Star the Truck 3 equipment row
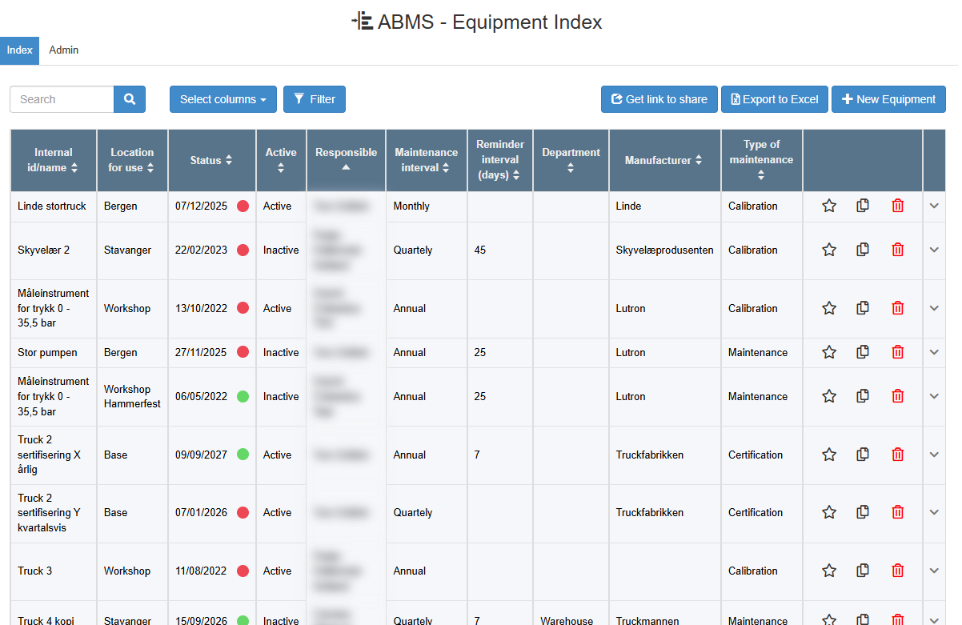The height and width of the screenshot is (625, 962). [x=829, y=570]
